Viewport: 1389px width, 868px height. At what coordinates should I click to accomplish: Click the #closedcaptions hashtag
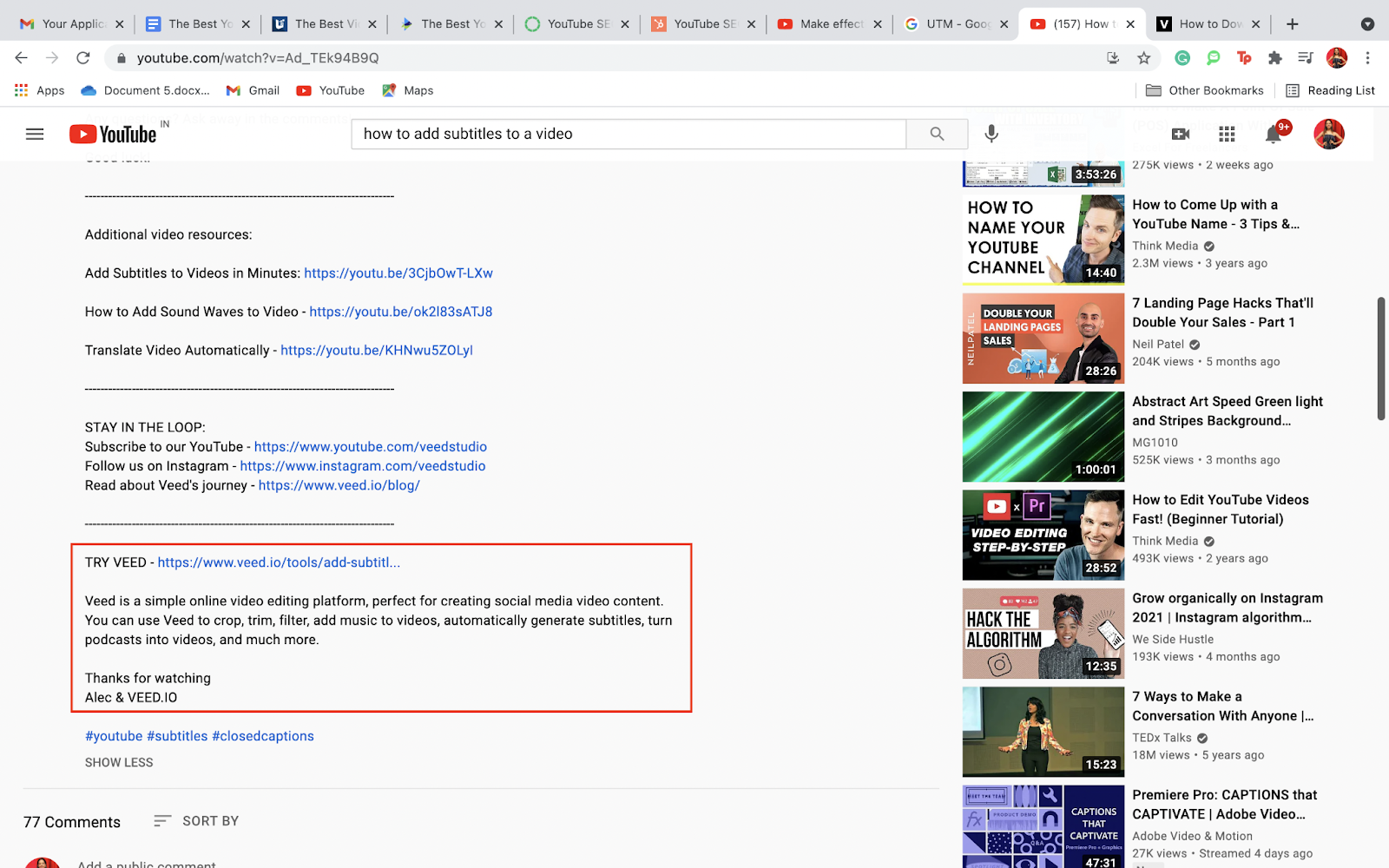coord(263,736)
